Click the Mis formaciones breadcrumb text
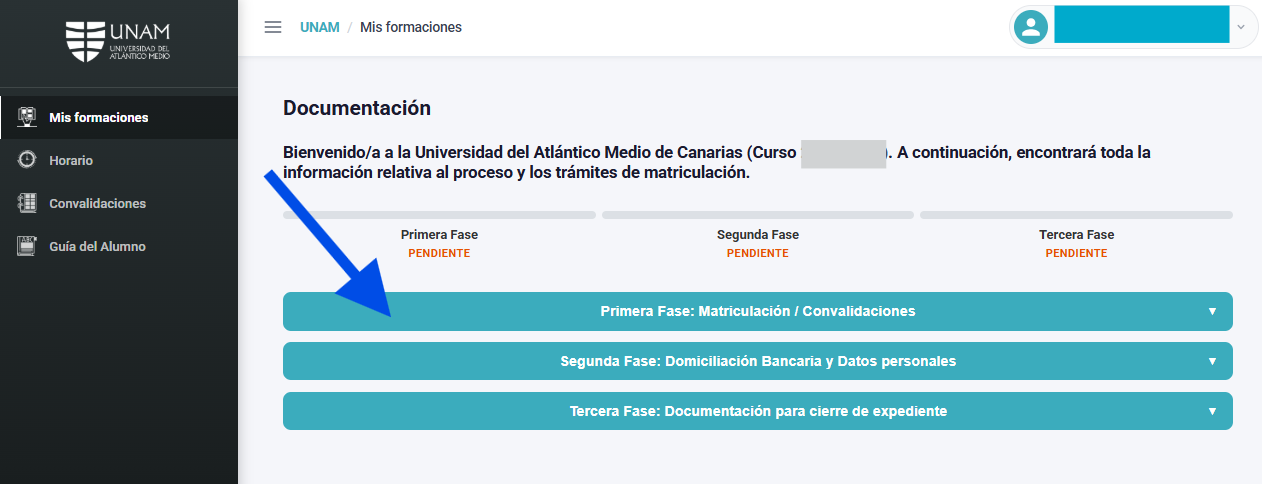The width and height of the screenshot is (1262, 484). pyautogui.click(x=411, y=27)
